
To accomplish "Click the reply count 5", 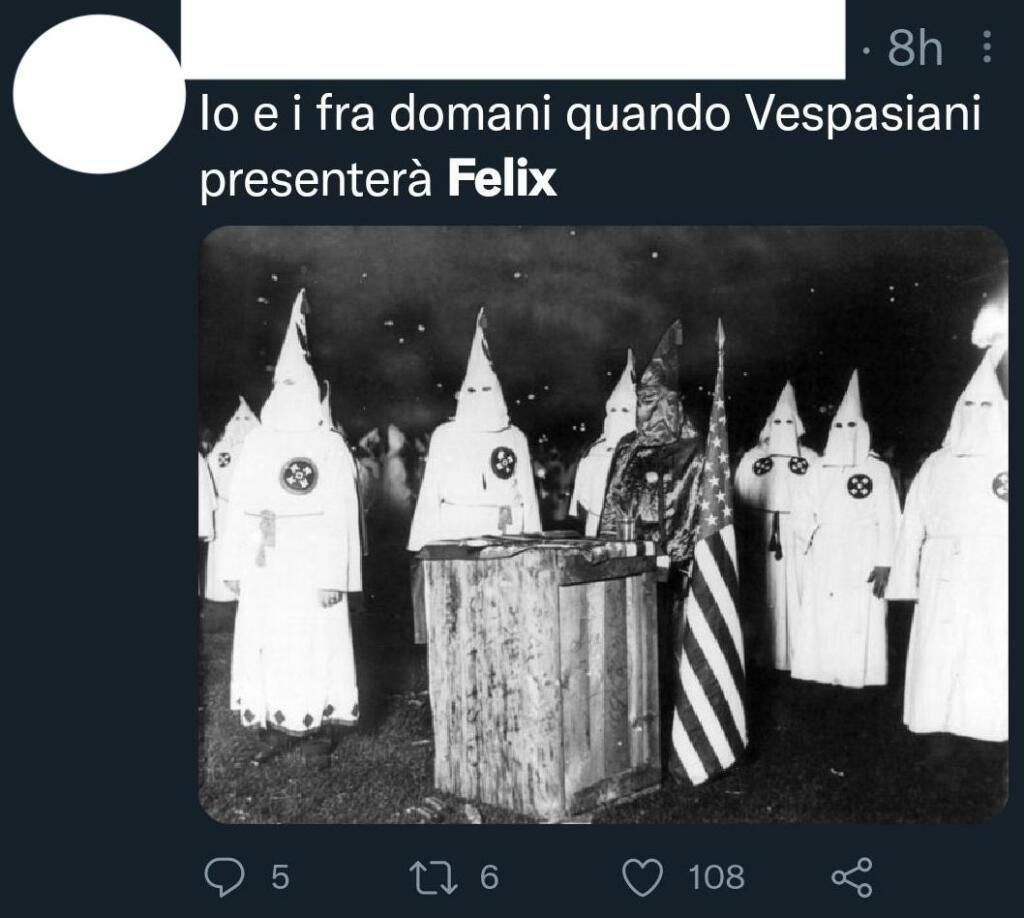I will coord(280,877).
